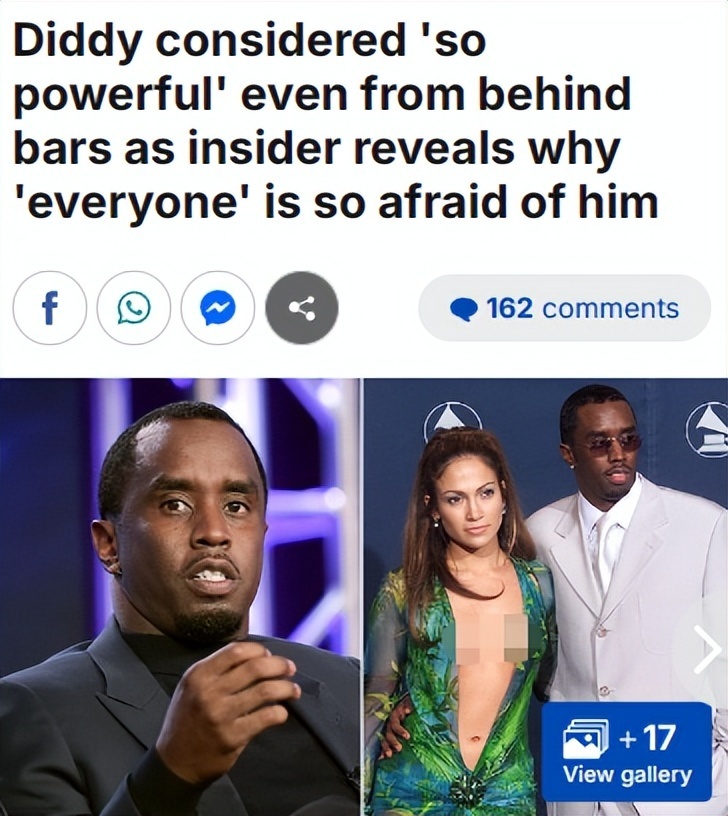The image size is (728, 816).
Task: Click the gramophone logo at photo's right edge
Action: pos(709,428)
